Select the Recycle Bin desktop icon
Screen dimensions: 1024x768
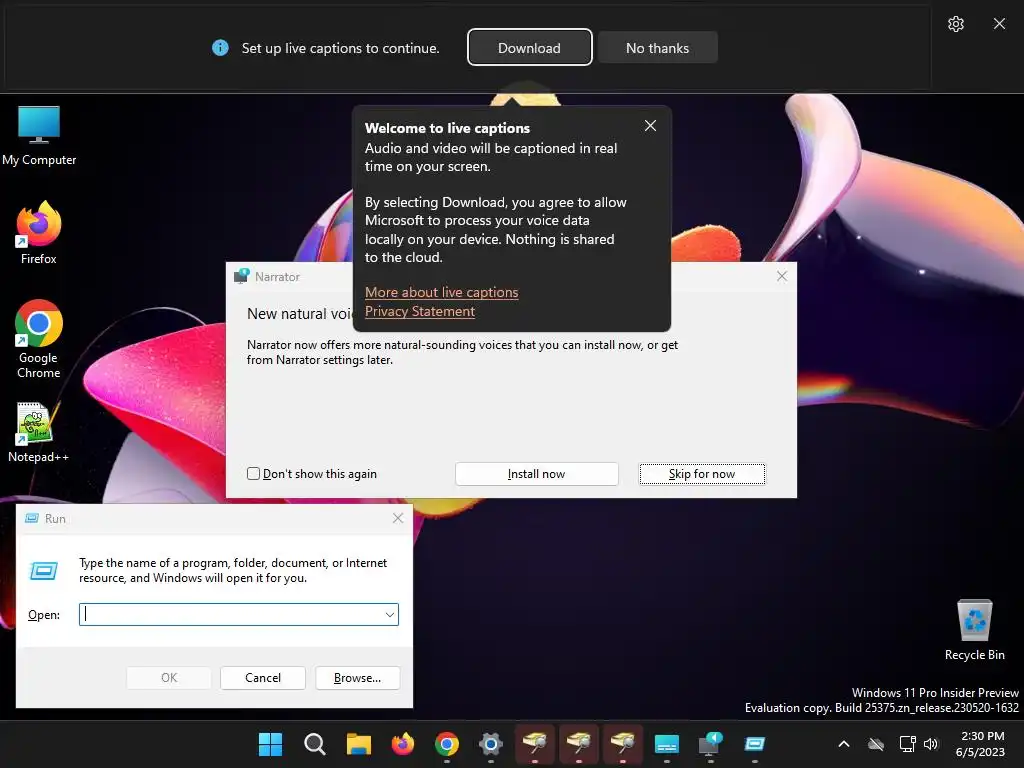974,630
